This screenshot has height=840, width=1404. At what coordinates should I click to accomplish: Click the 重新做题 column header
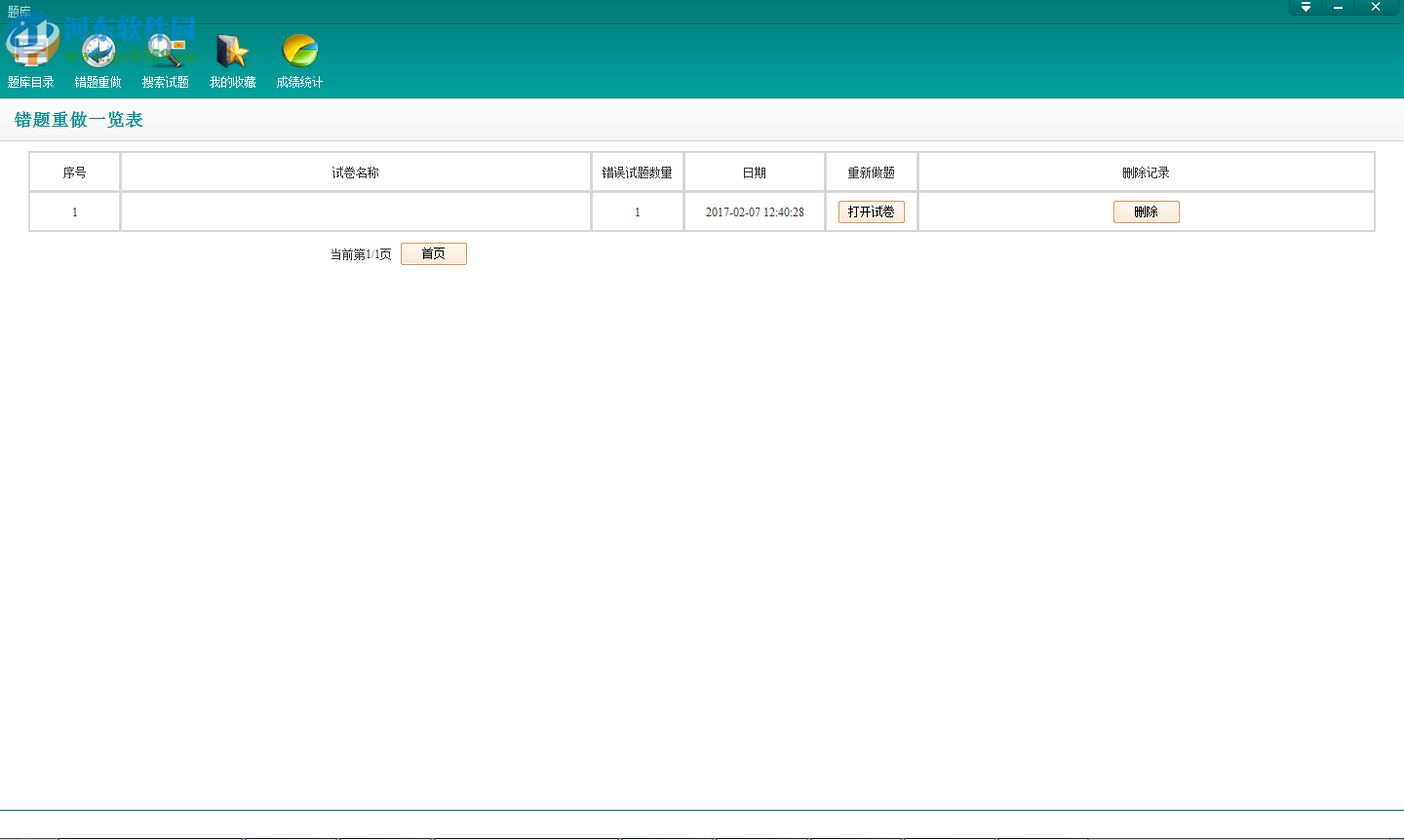coord(872,172)
